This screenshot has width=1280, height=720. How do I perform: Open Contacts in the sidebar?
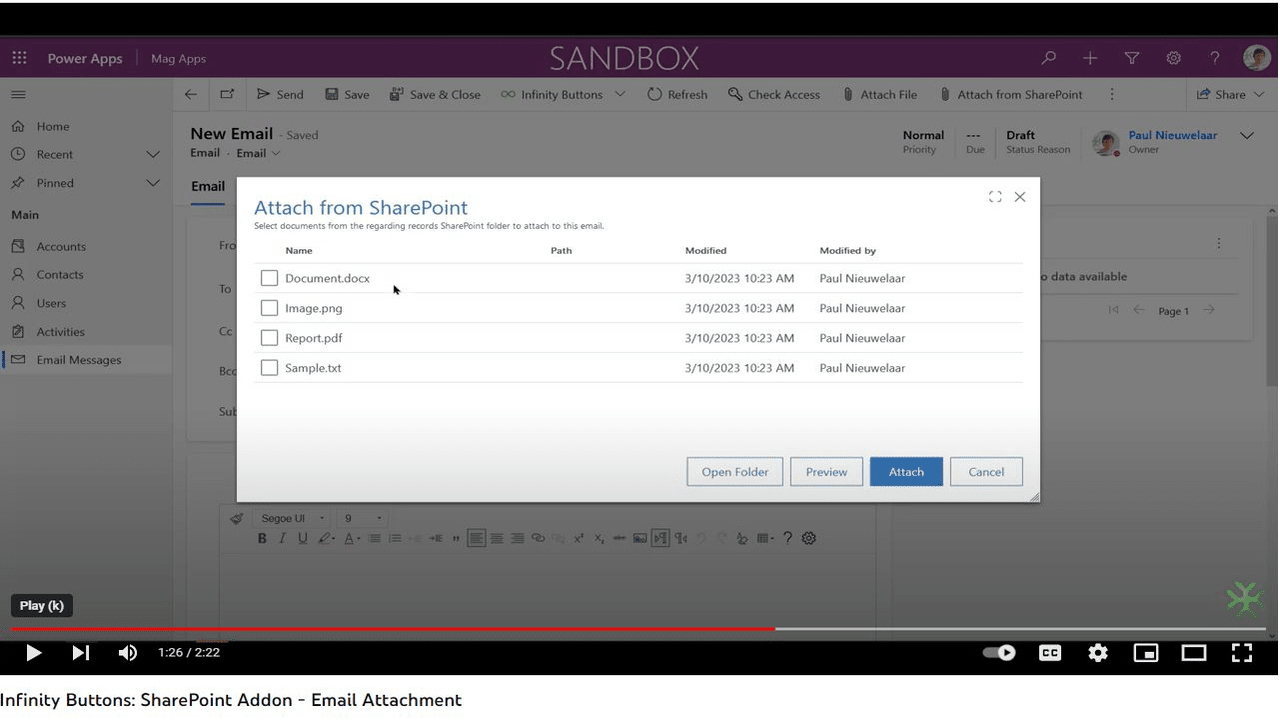[x=60, y=274]
